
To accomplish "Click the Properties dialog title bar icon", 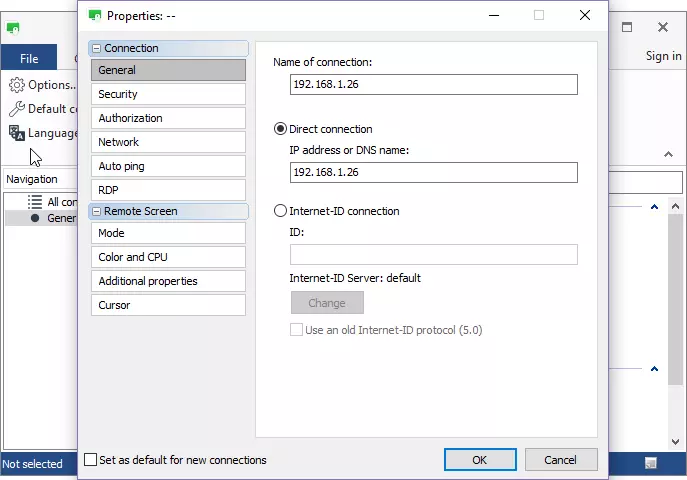I will point(94,15).
